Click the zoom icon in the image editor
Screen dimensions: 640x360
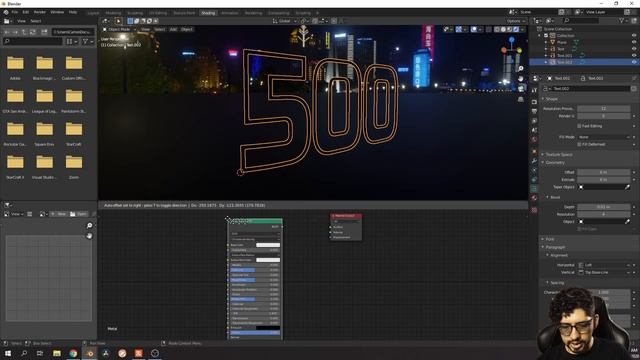point(89,226)
